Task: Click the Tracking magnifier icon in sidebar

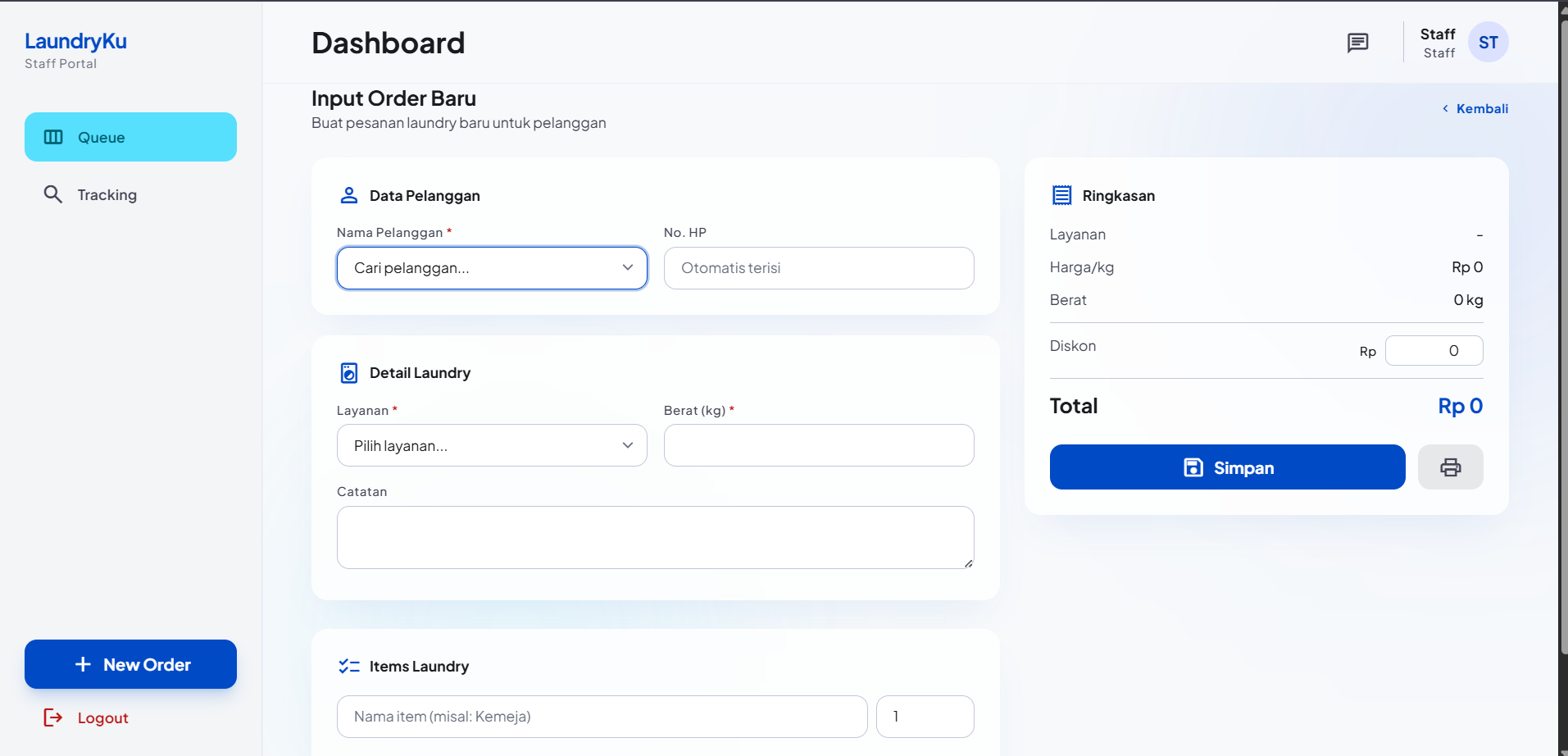Action: pos(53,194)
